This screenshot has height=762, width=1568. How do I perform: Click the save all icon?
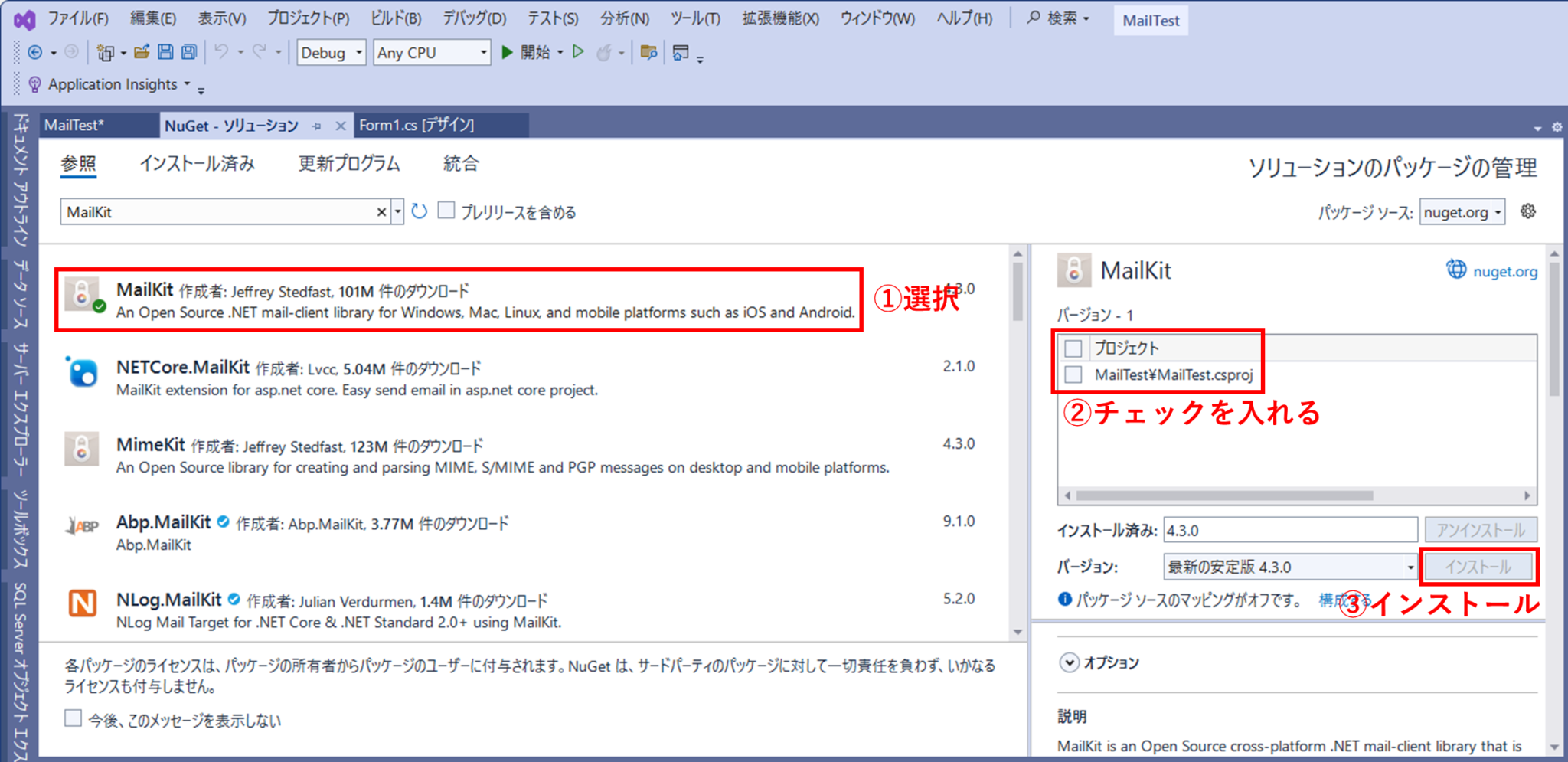[189, 52]
